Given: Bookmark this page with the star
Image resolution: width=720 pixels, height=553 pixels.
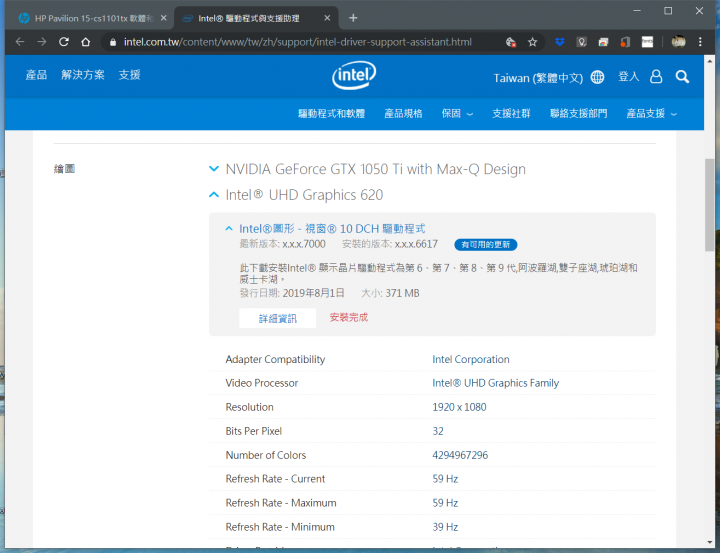Looking at the screenshot, I should click(x=532, y=42).
